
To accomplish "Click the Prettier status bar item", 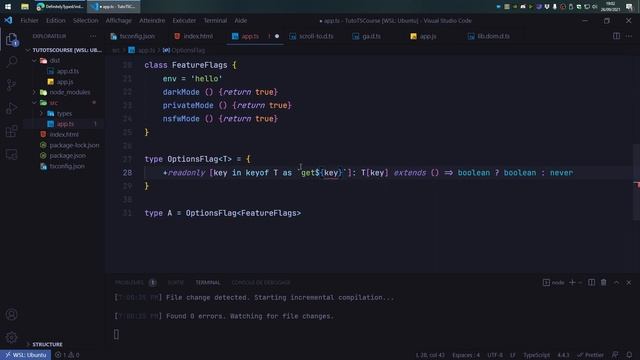I will click(590, 355).
